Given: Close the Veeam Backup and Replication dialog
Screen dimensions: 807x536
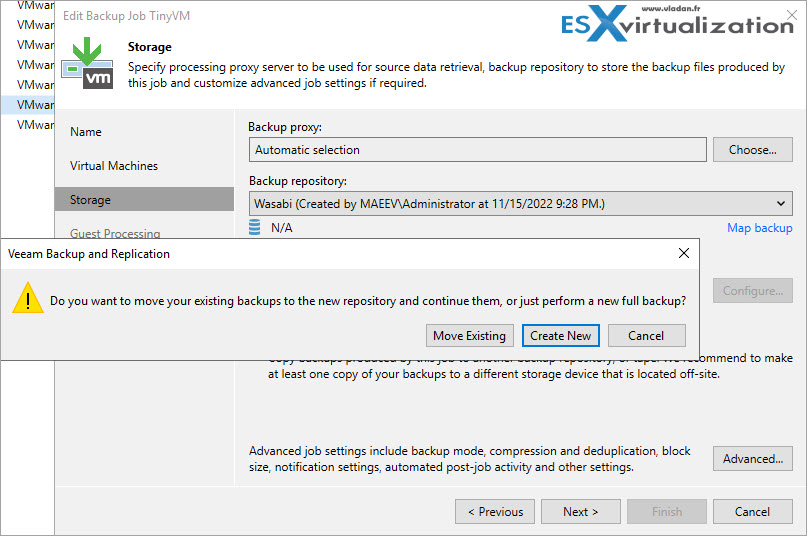Looking at the screenshot, I should (683, 253).
